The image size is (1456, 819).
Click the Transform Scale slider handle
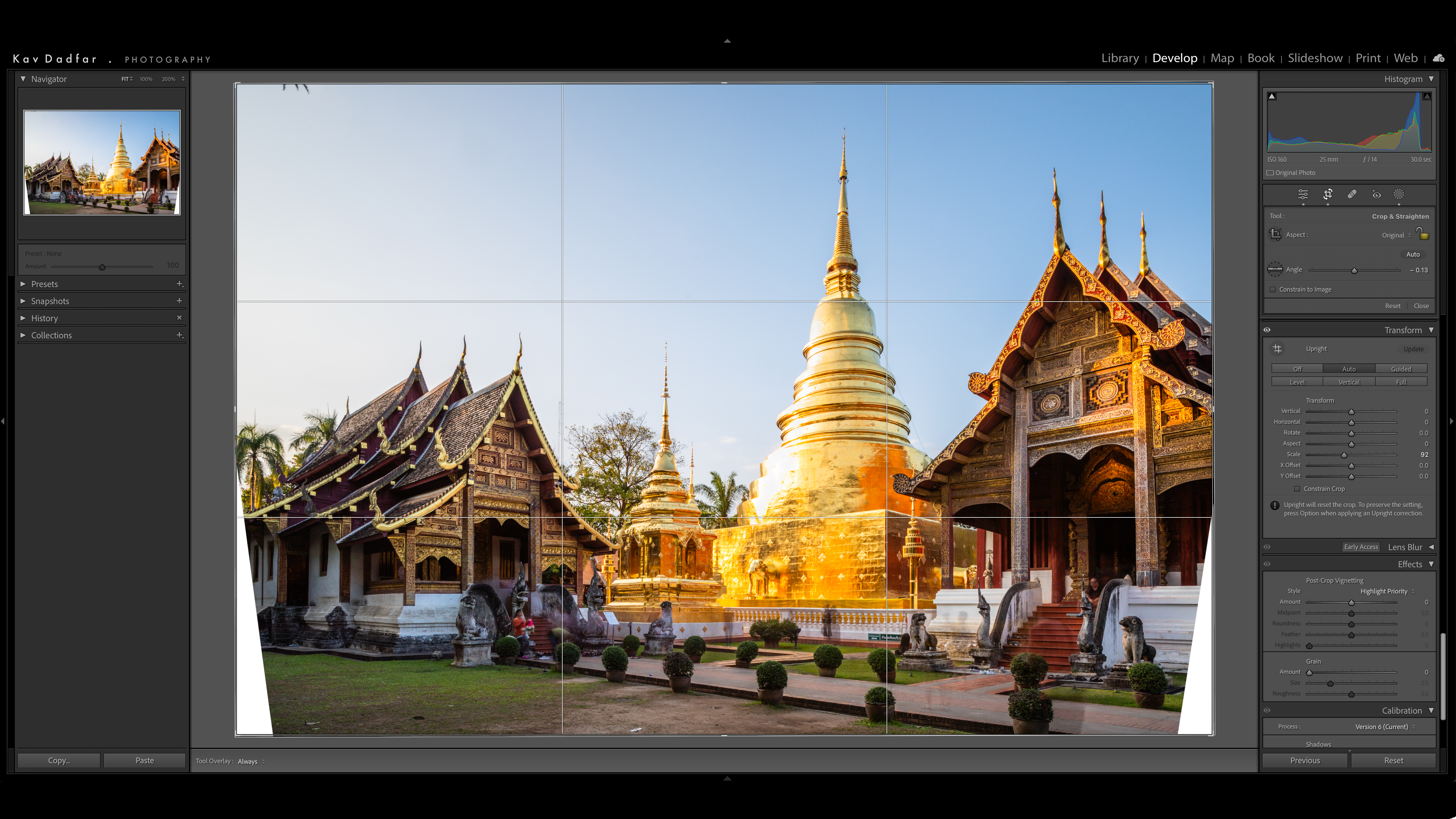(x=1344, y=455)
